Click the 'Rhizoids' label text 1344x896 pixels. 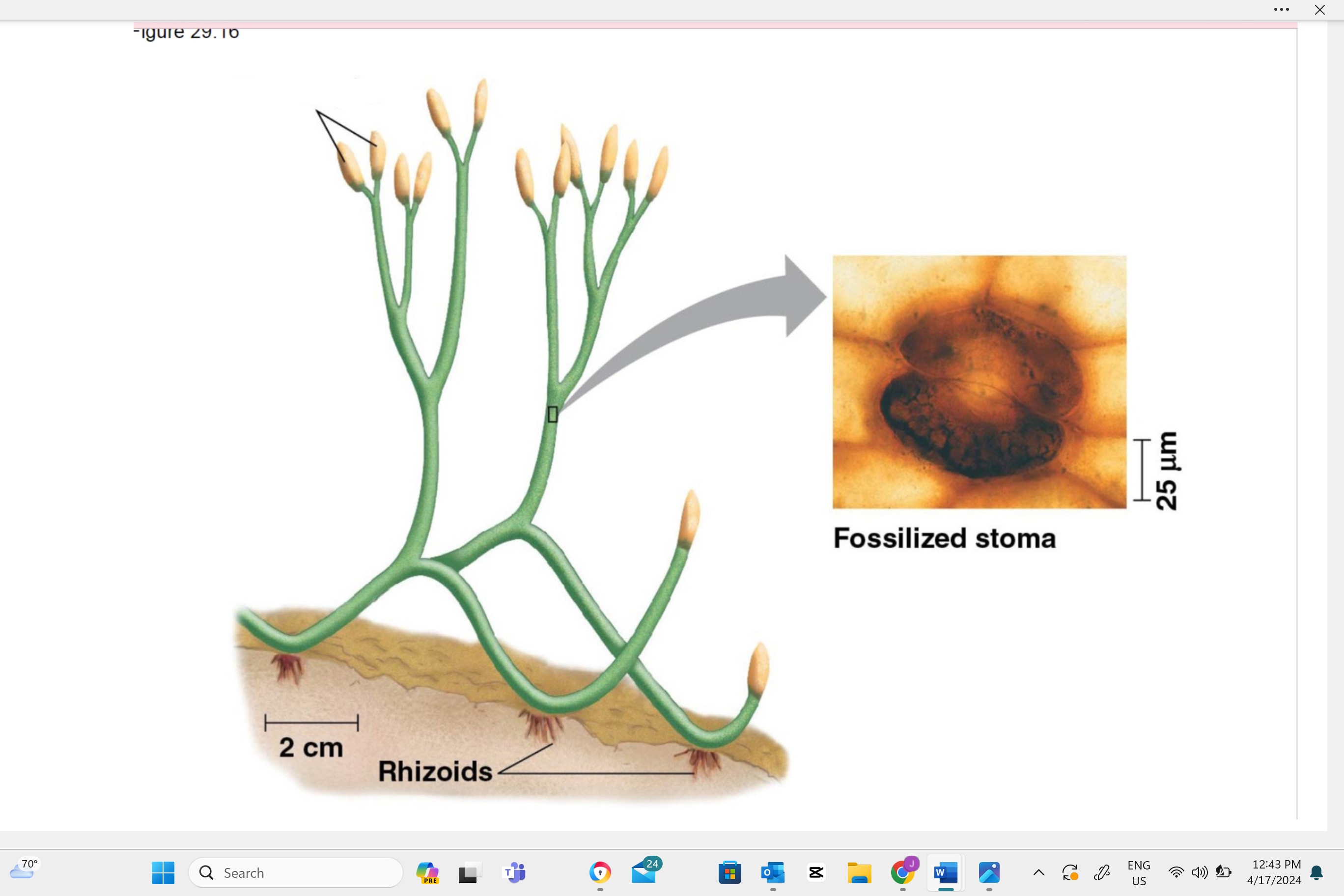(x=435, y=771)
